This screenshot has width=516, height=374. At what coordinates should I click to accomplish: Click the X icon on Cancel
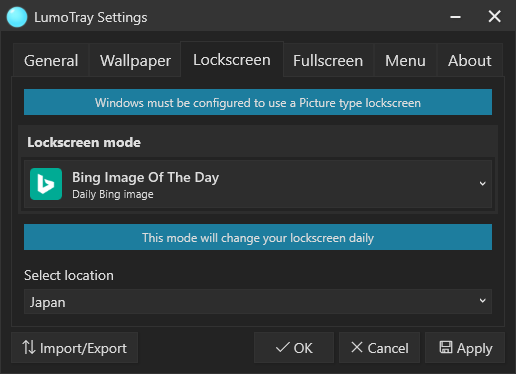[x=357, y=347]
